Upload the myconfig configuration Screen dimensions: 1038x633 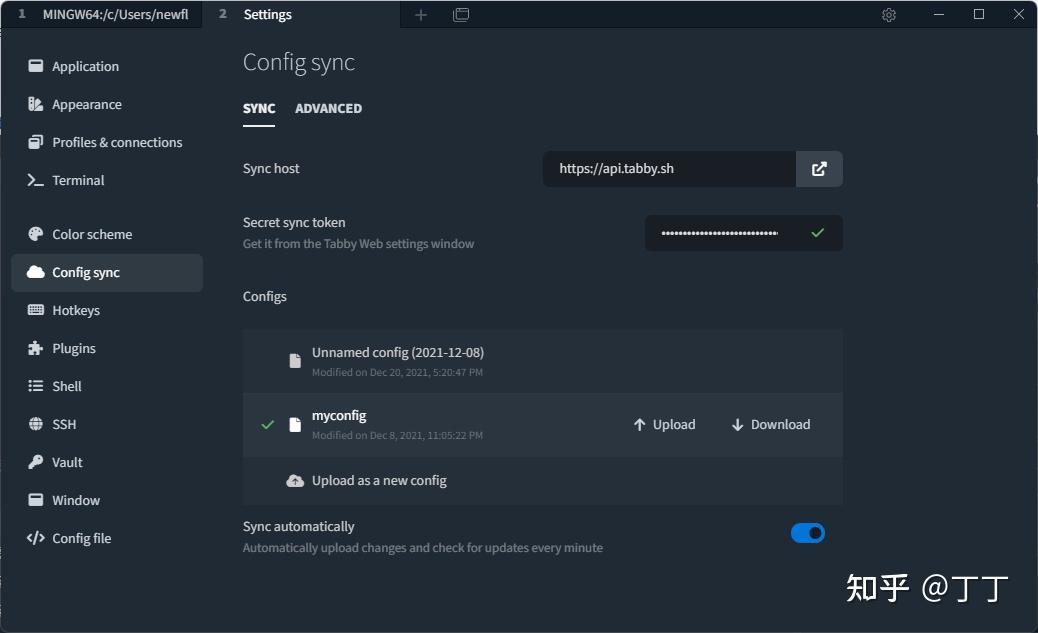click(664, 425)
